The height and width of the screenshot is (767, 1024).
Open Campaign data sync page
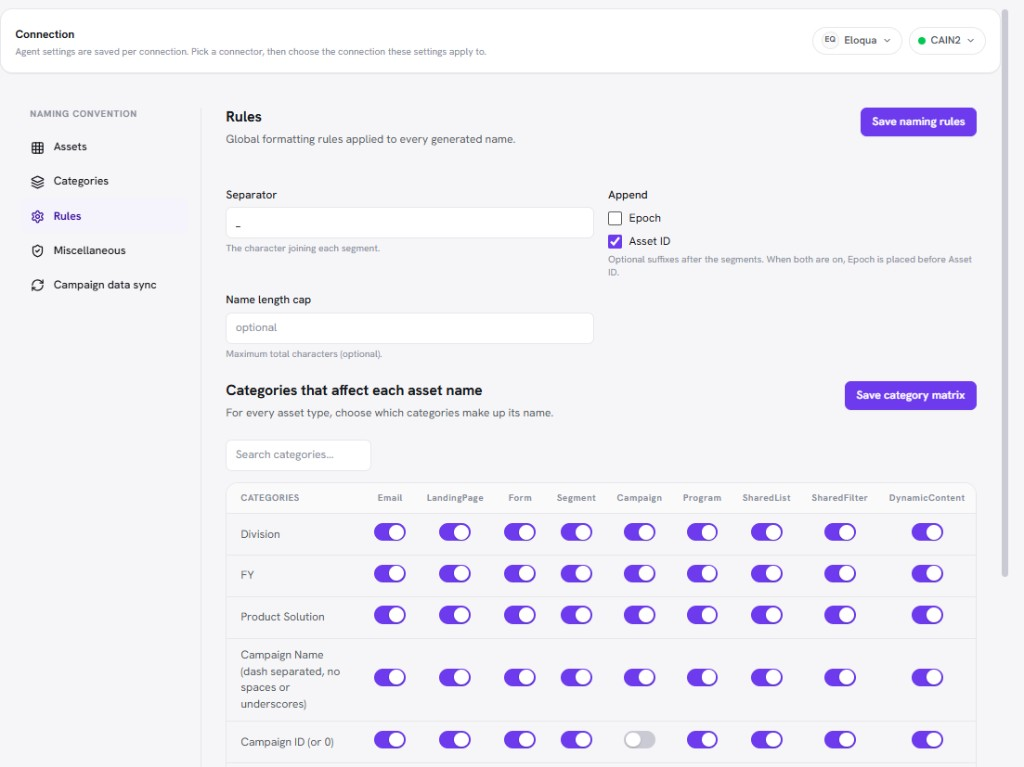[x=104, y=286]
